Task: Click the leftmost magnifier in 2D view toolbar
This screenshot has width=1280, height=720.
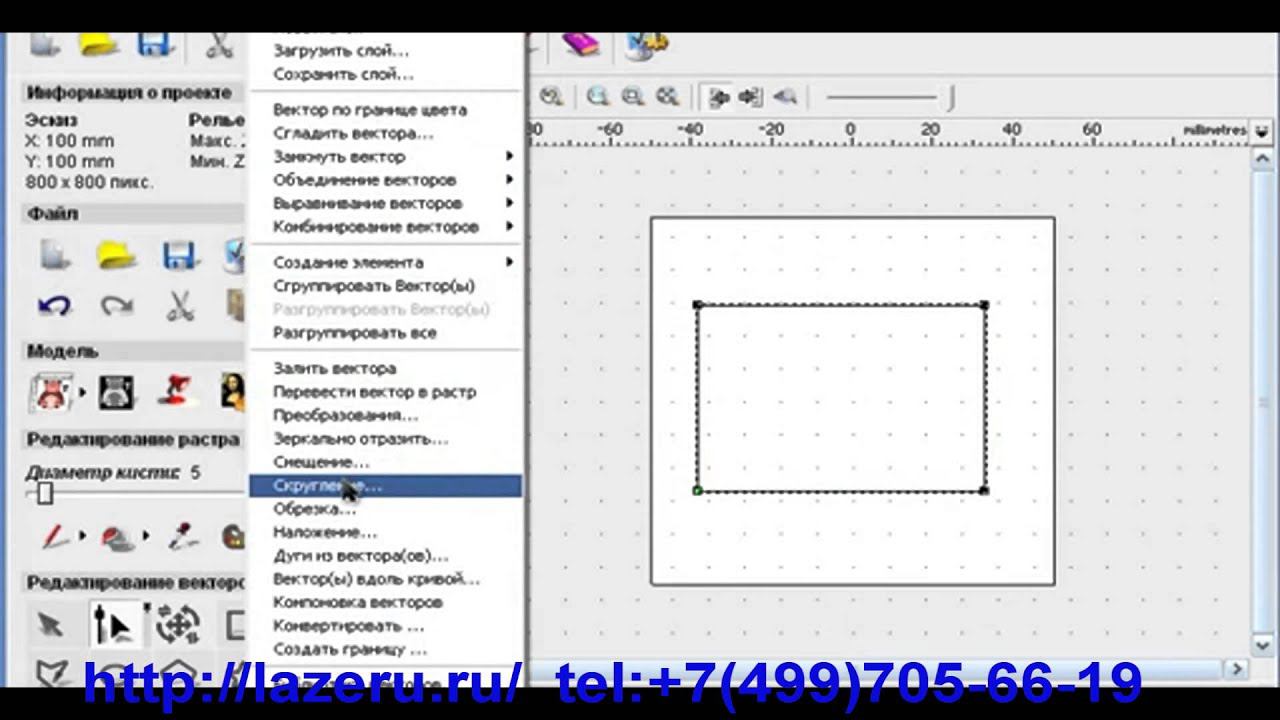Action: coord(551,97)
